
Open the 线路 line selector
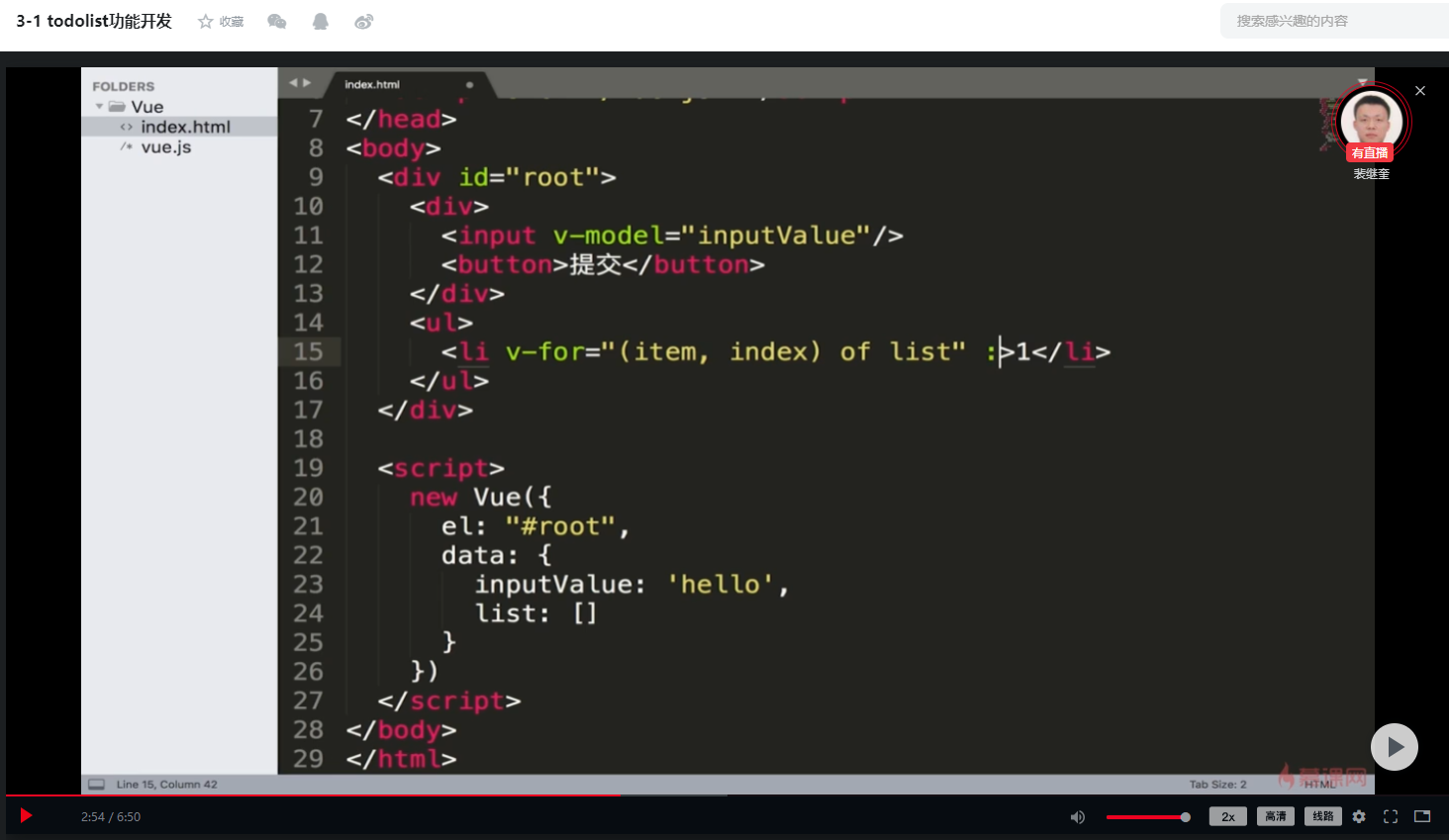click(1323, 816)
